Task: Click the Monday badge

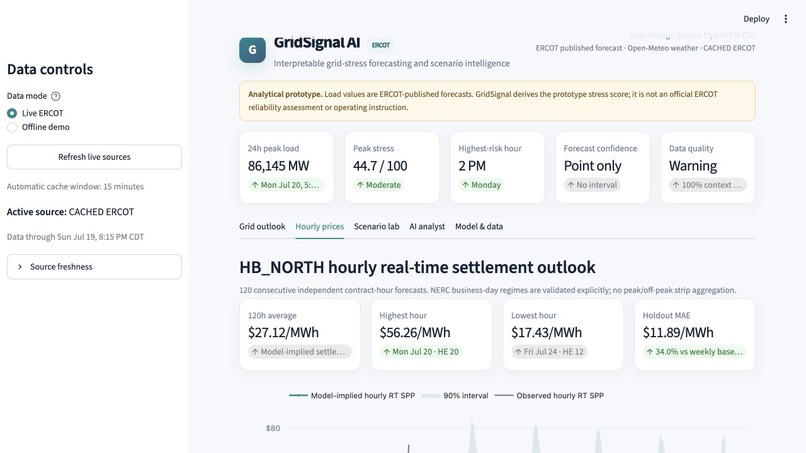Action: [x=481, y=185]
